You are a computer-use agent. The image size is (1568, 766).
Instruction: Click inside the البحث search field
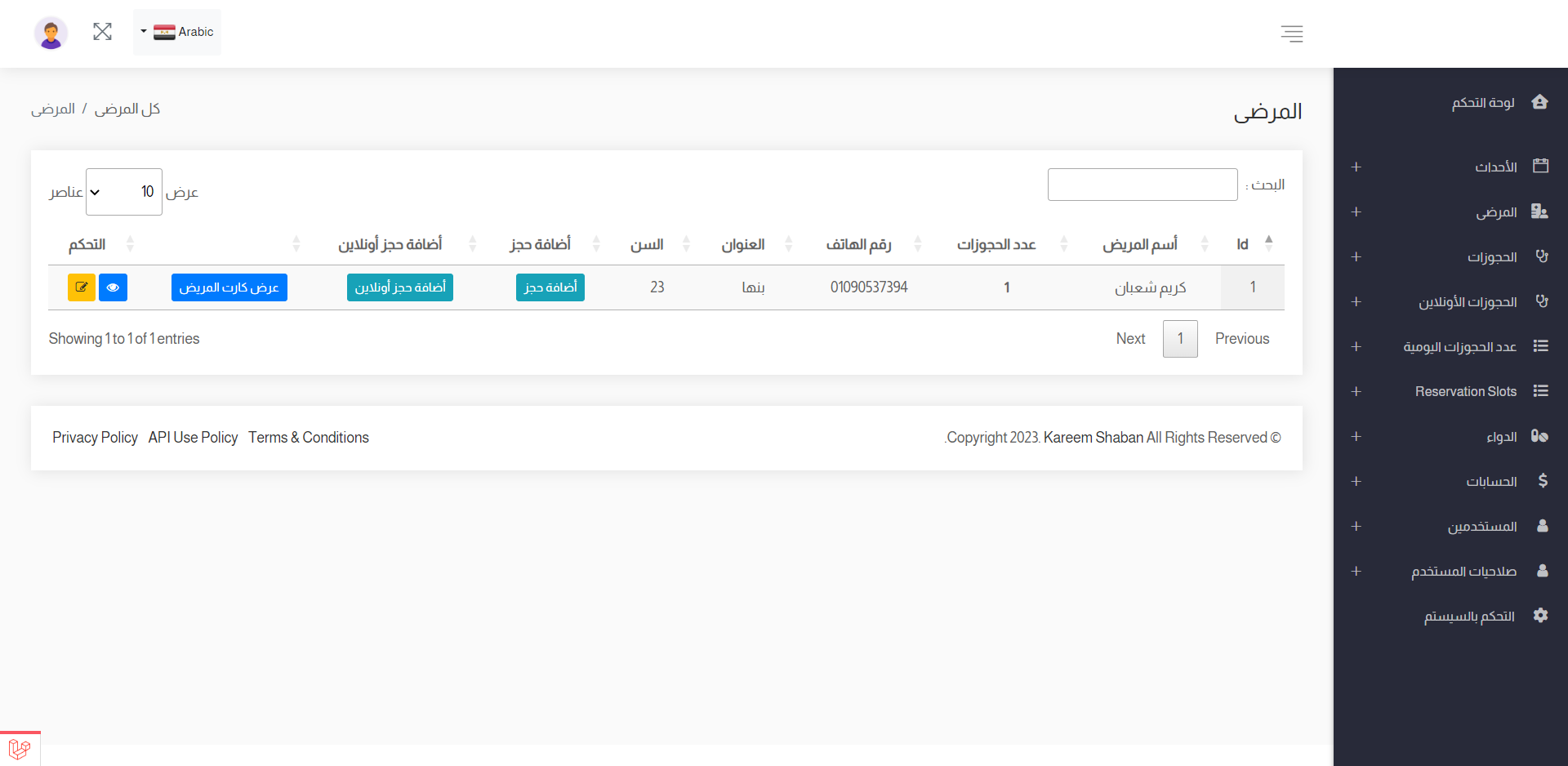tap(1142, 184)
